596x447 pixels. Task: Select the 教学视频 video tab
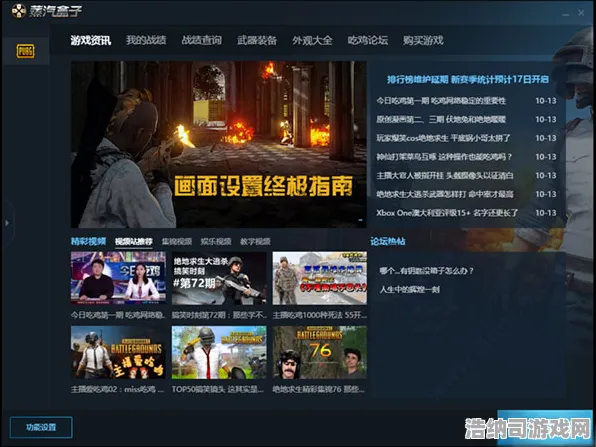255,242
